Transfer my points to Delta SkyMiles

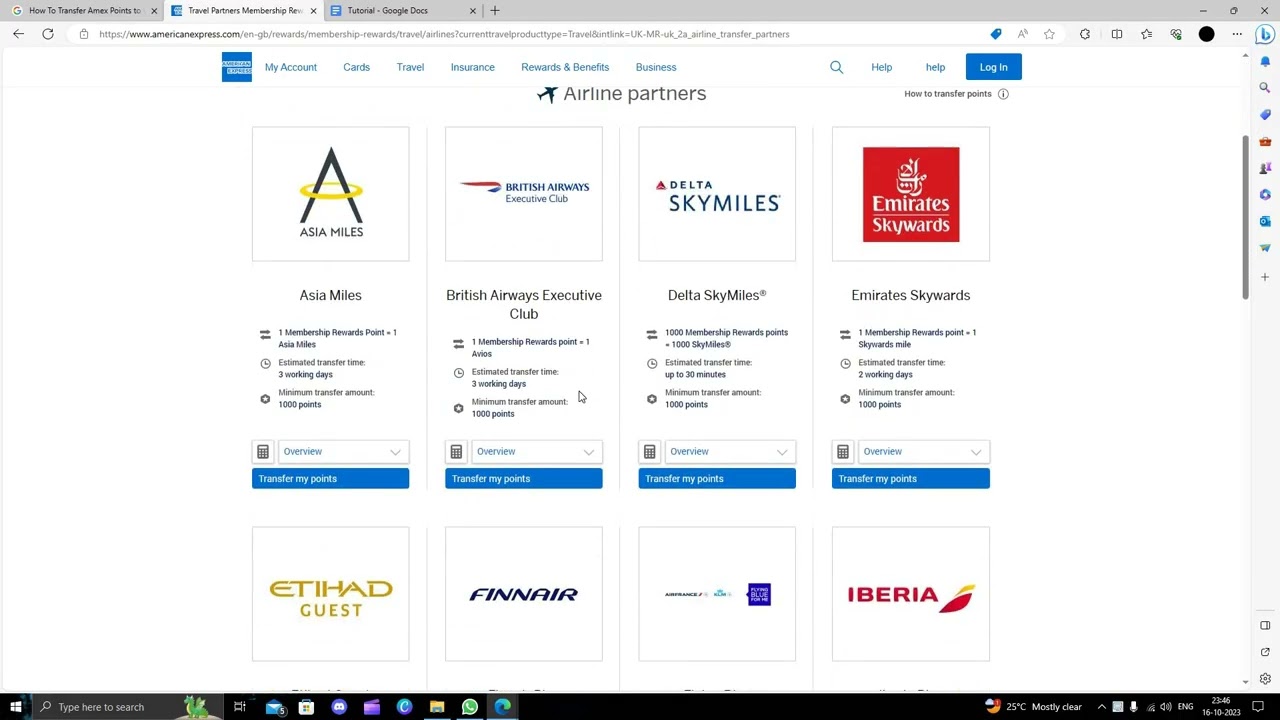coord(717,479)
